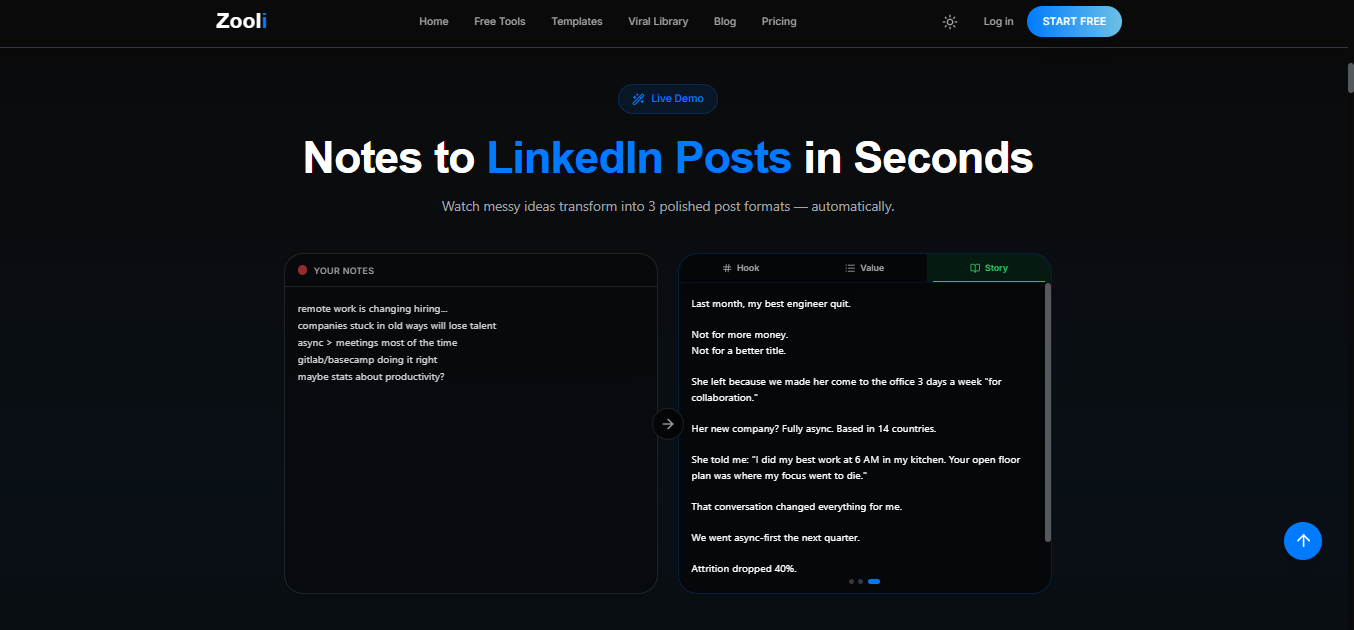Click the Live Demo badge label
The height and width of the screenshot is (630, 1354).
677,99
